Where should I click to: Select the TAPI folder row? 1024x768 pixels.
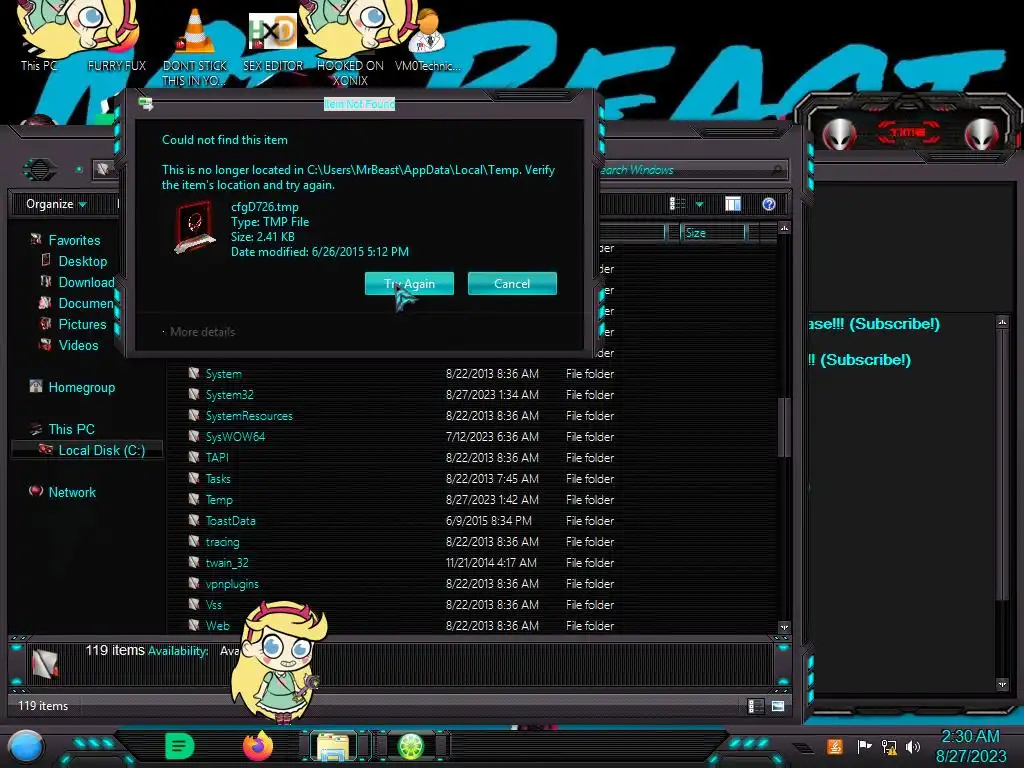tap(472, 457)
